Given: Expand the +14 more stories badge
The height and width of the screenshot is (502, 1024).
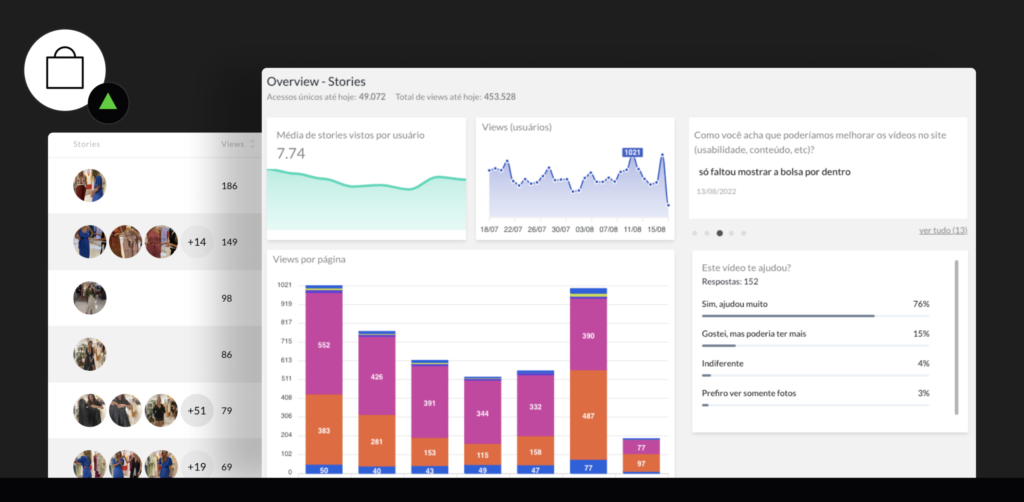Looking at the screenshot, I should 197,242.
